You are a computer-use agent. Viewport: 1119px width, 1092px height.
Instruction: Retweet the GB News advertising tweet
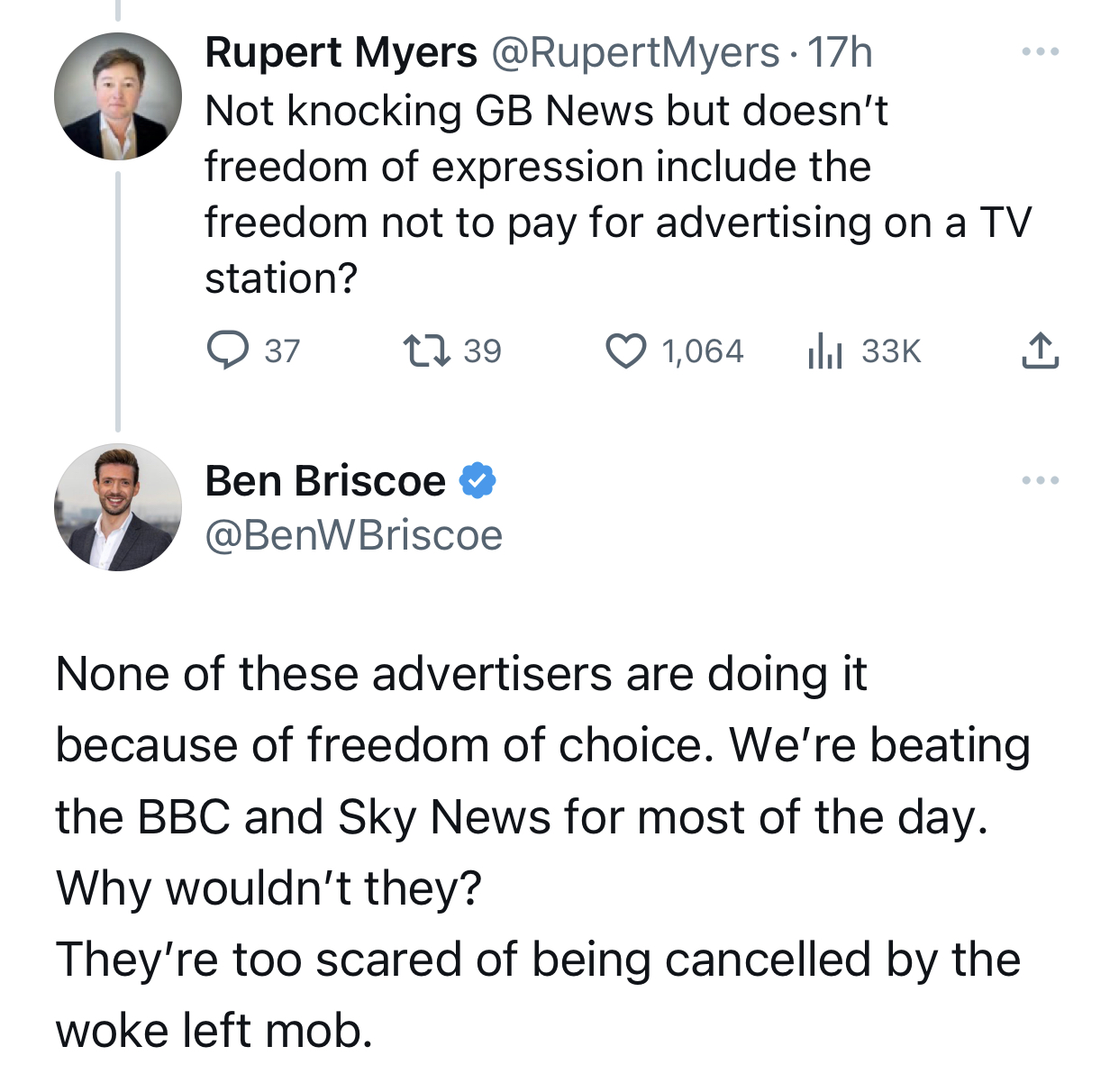(x=426, y=350)
